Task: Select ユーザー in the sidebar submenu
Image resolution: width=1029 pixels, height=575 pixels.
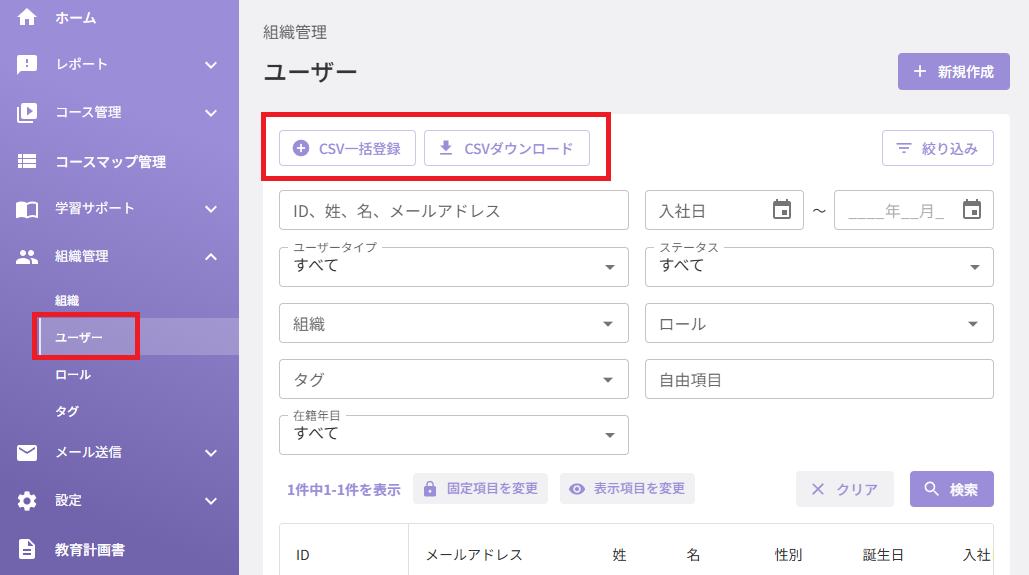Action: click(79, 337)
